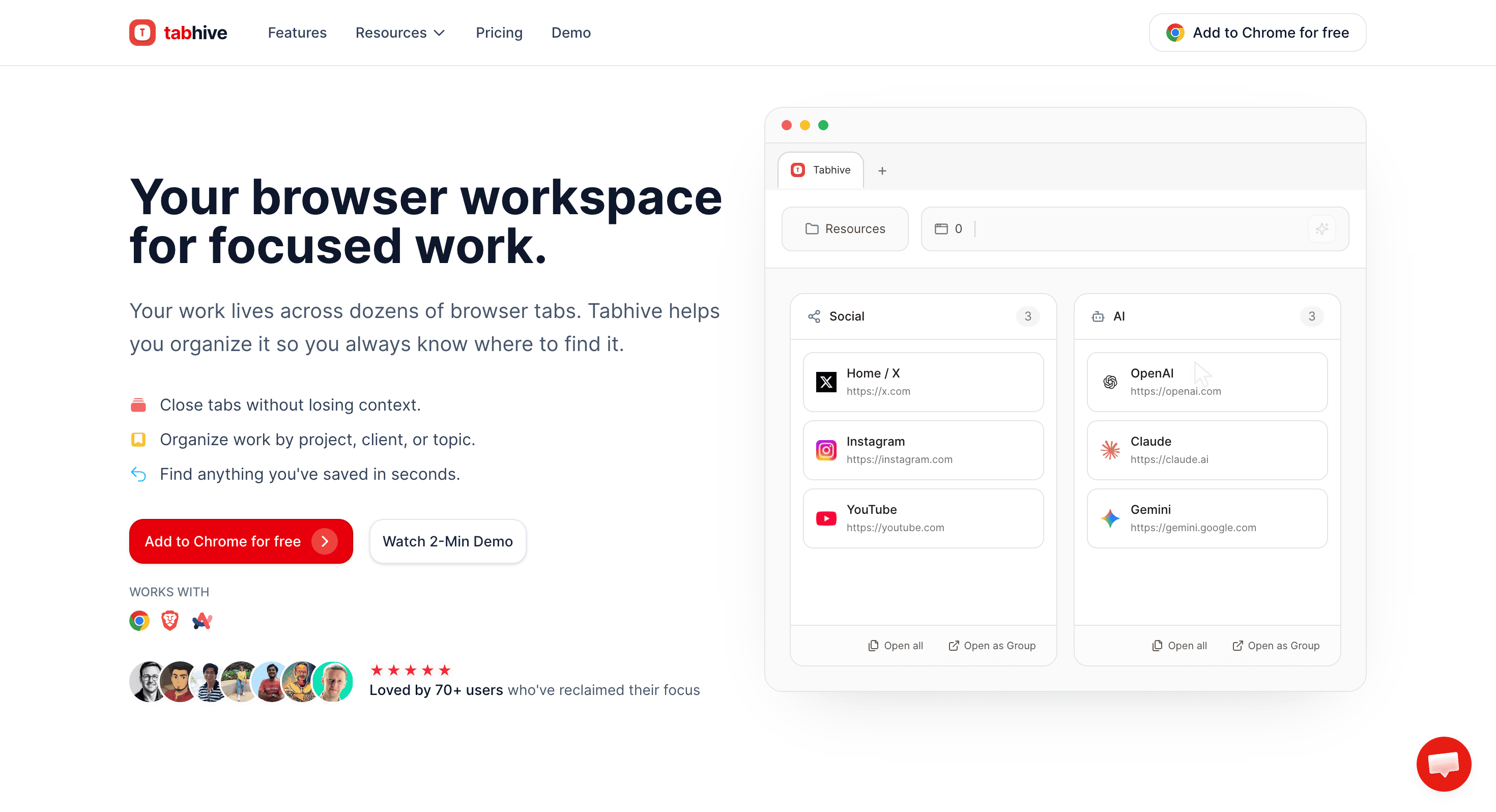Click the Claude starburst icon
The width and height of the screenshot is (1496, 812).
click(x=1110, y=450)
